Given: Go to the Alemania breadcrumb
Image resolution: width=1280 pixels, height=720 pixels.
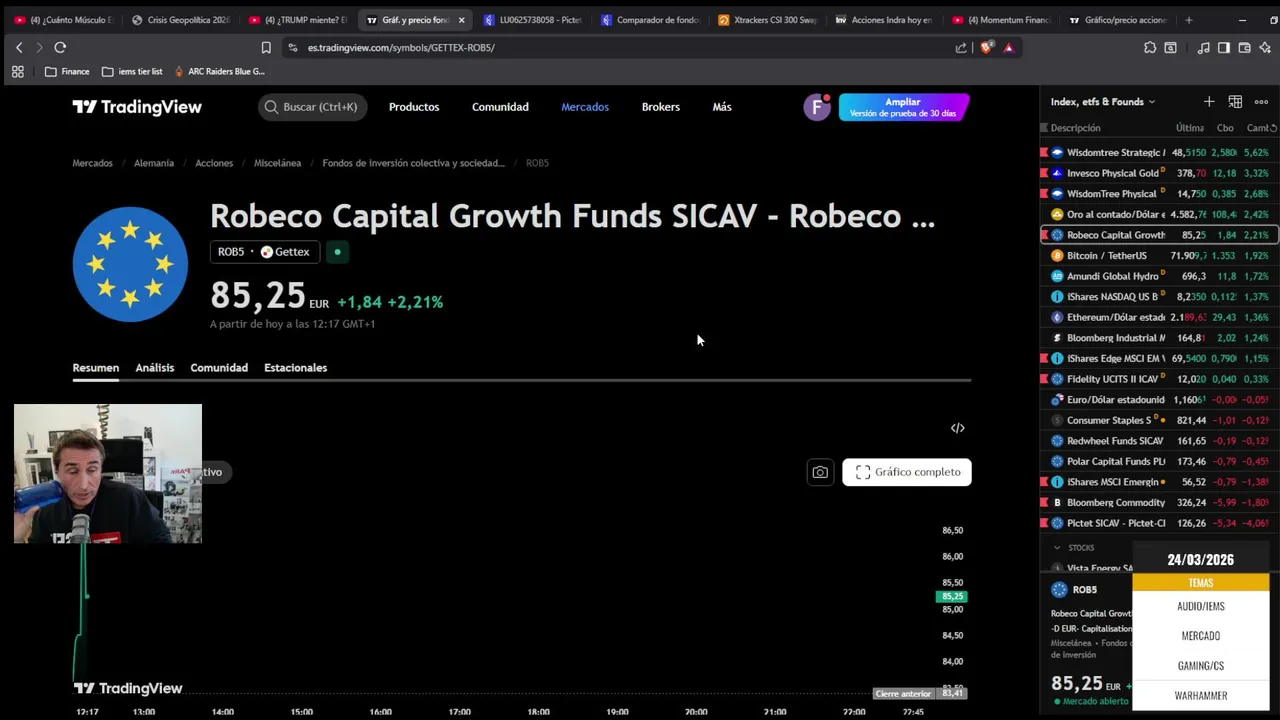Looking at the screenshot, I should tap(154, 163).
